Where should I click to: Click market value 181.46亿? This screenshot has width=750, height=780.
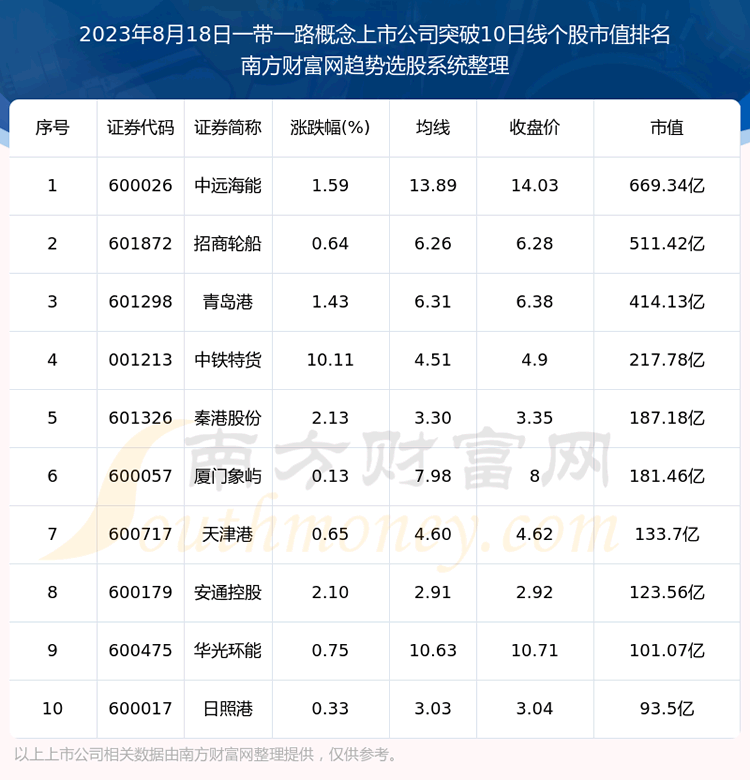point(667,477)
